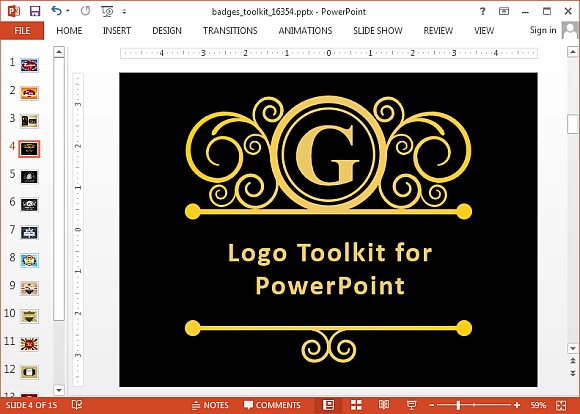Click the Undo arrow icon
The width and height of the screenshot is (580, 414).
tap(56, 11)
